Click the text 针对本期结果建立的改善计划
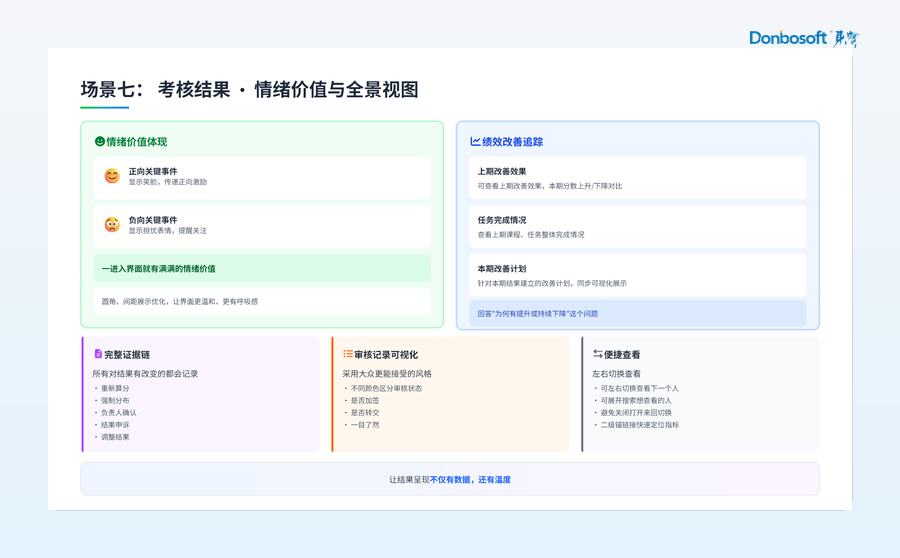This screenshot has width=900, height=558. [525, 284]
